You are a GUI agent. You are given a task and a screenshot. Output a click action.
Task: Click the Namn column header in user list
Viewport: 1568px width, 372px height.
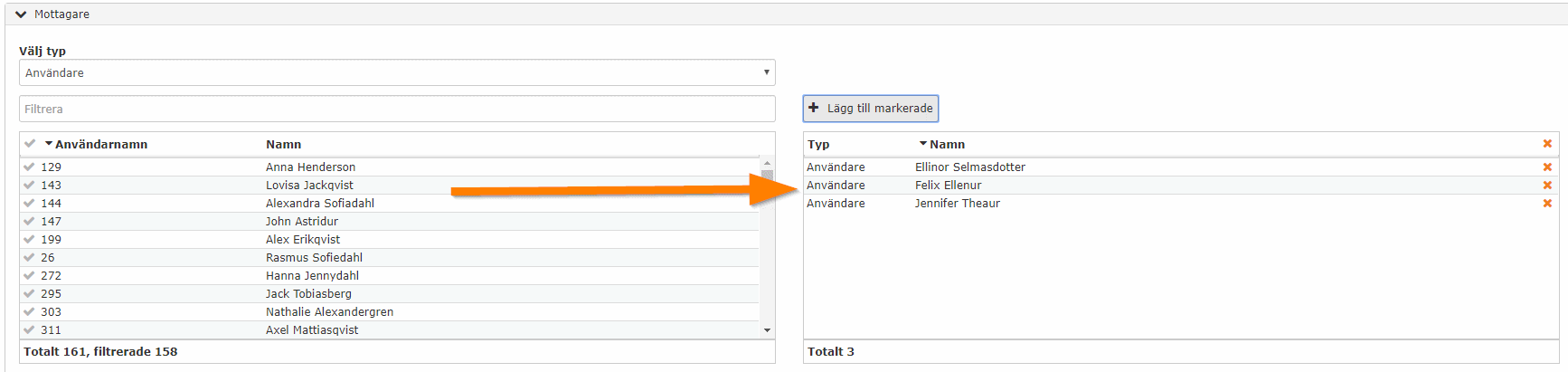[283, 144]
